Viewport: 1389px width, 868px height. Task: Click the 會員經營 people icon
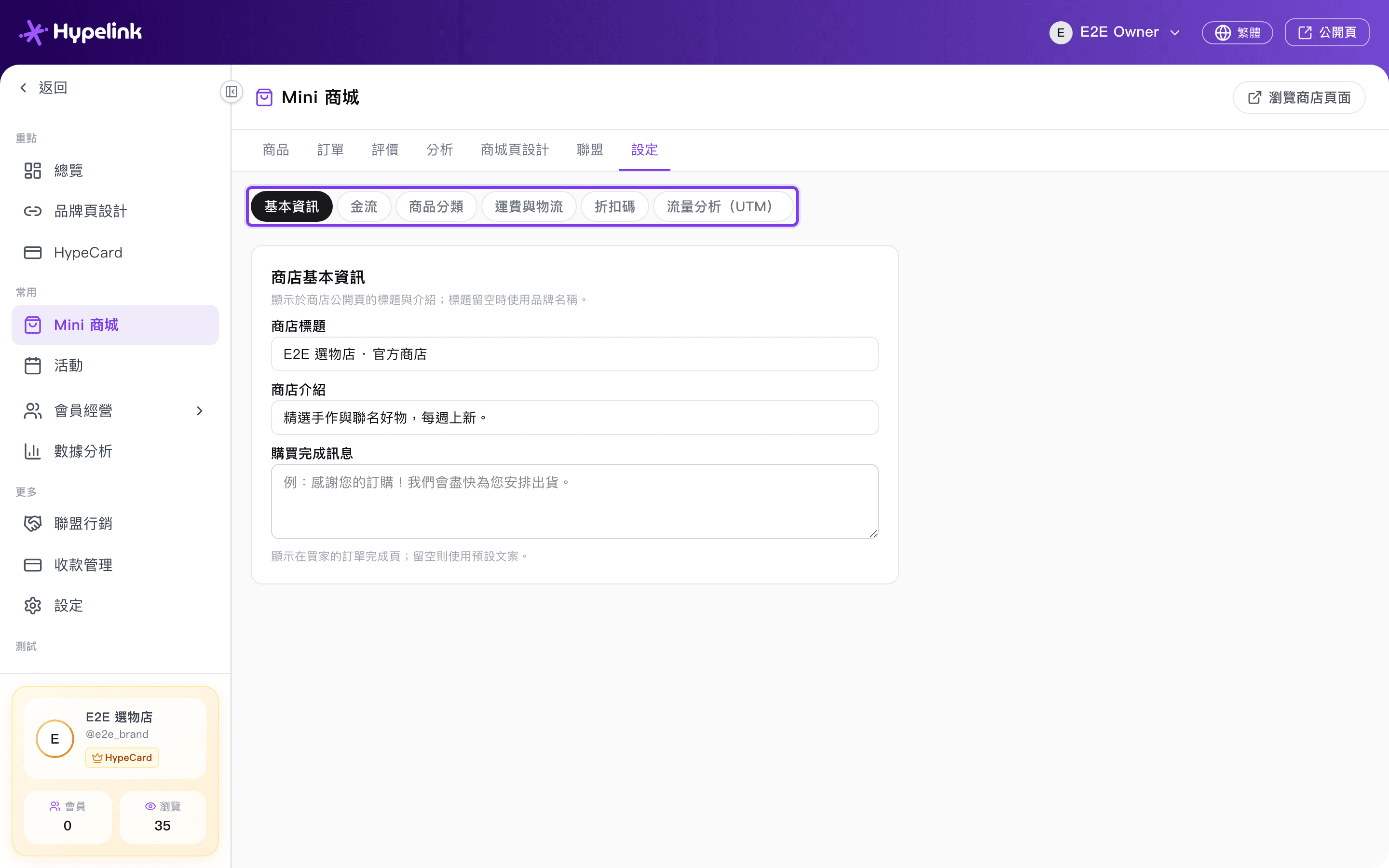coord(33,410)
